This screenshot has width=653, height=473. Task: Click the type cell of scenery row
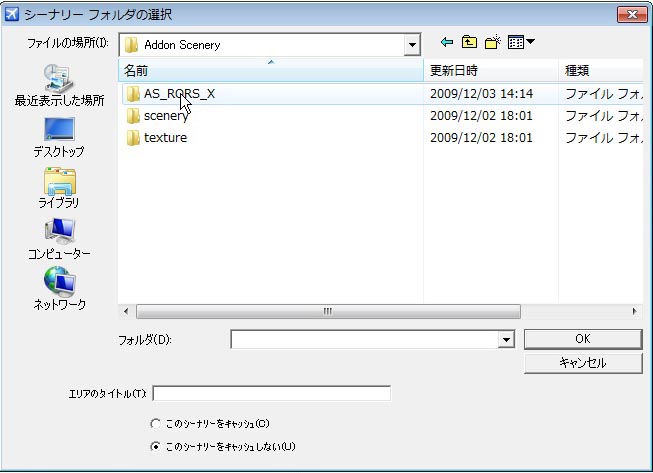click(604, 116)
